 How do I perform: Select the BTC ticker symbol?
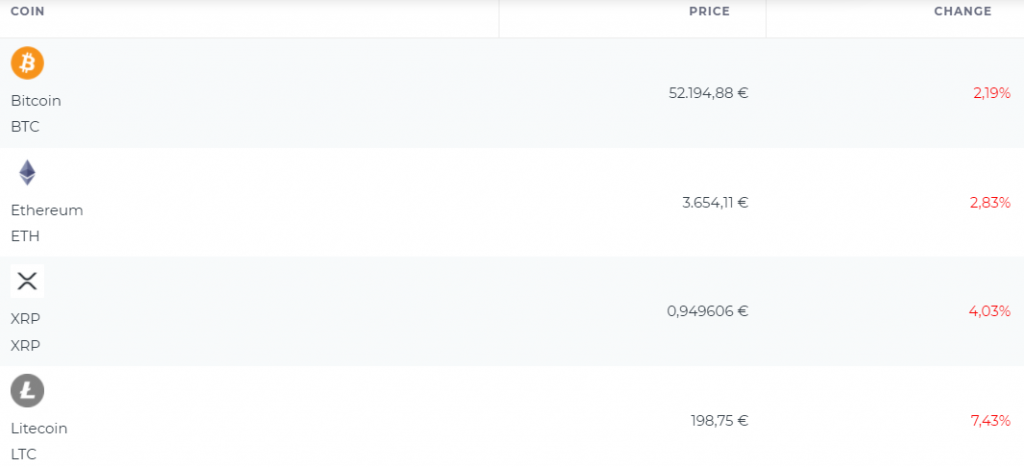(x=25, y=127)
